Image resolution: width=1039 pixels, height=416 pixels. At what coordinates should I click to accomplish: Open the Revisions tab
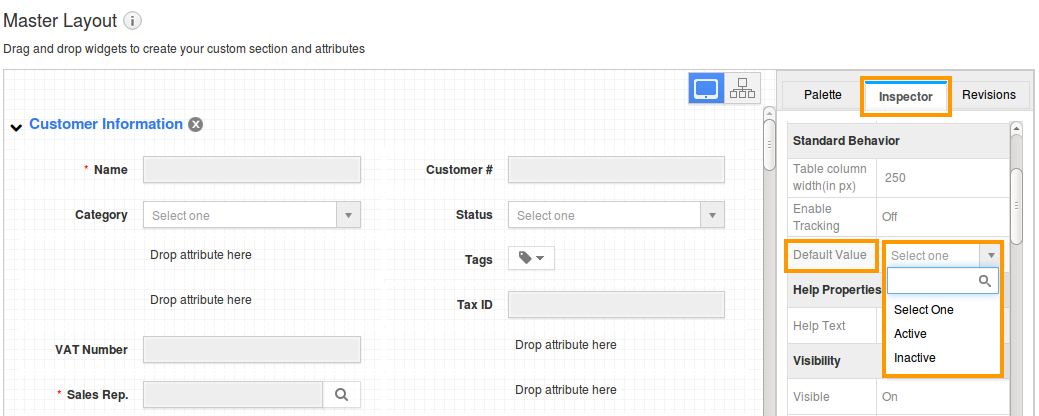coord(988,95)
